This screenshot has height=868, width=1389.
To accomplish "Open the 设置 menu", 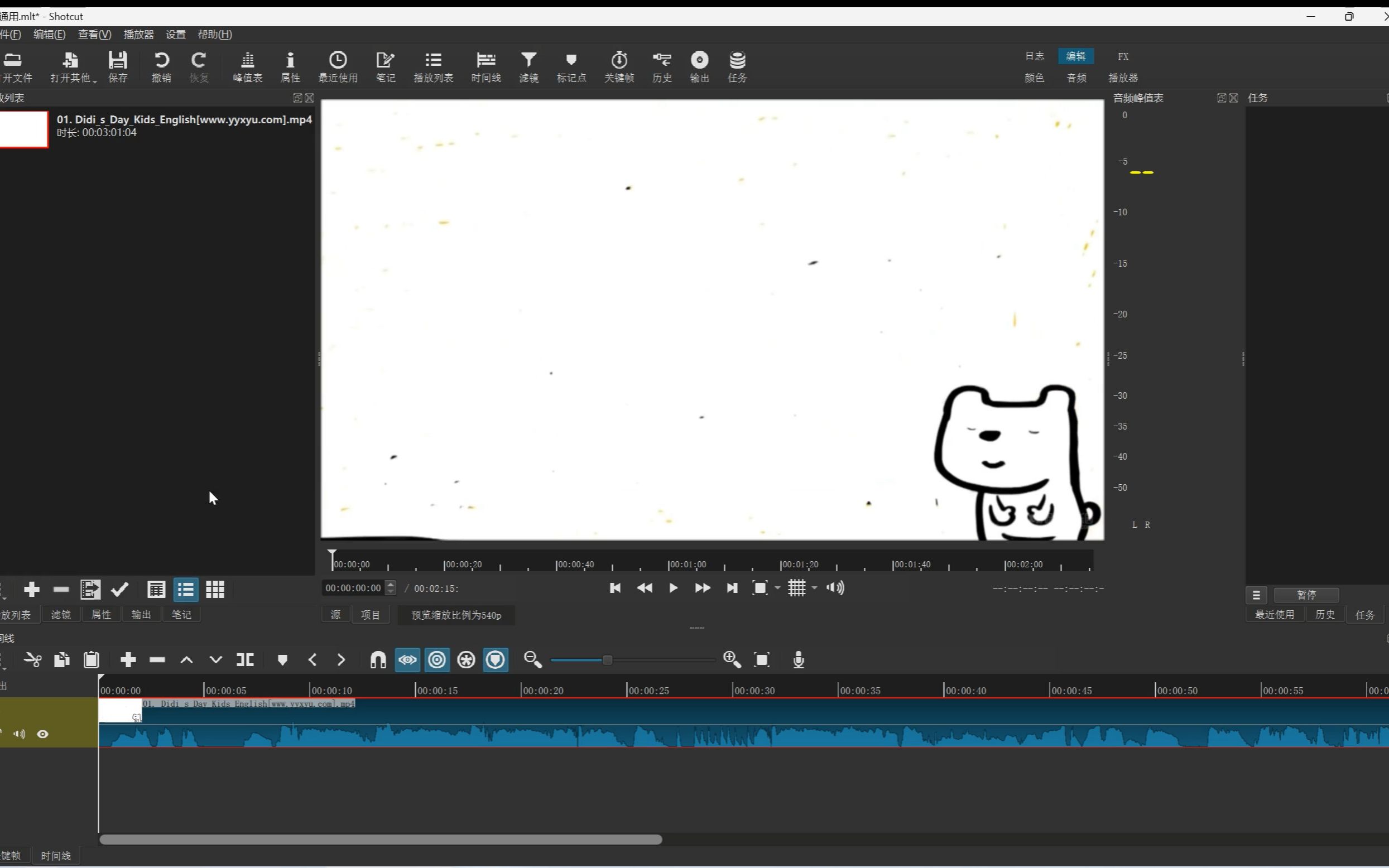I will pos(176,35).
